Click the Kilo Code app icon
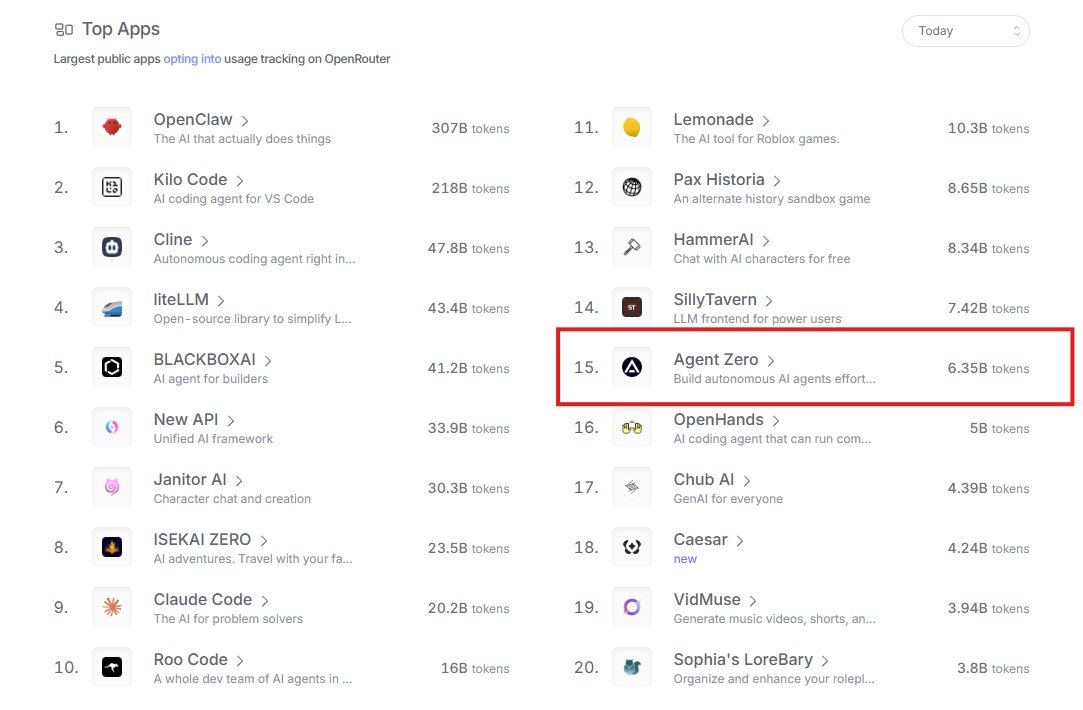The width and height of the screenshot is (1083, 710). [112, 187]
